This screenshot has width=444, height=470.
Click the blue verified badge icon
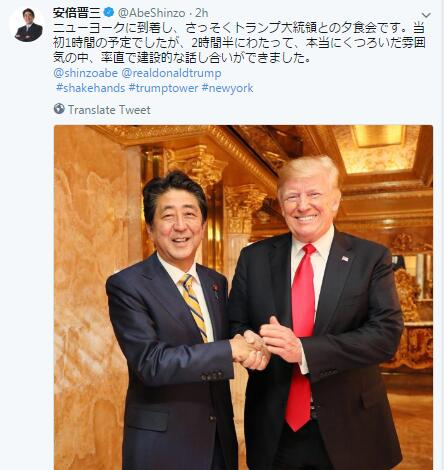tap(109, 13)
